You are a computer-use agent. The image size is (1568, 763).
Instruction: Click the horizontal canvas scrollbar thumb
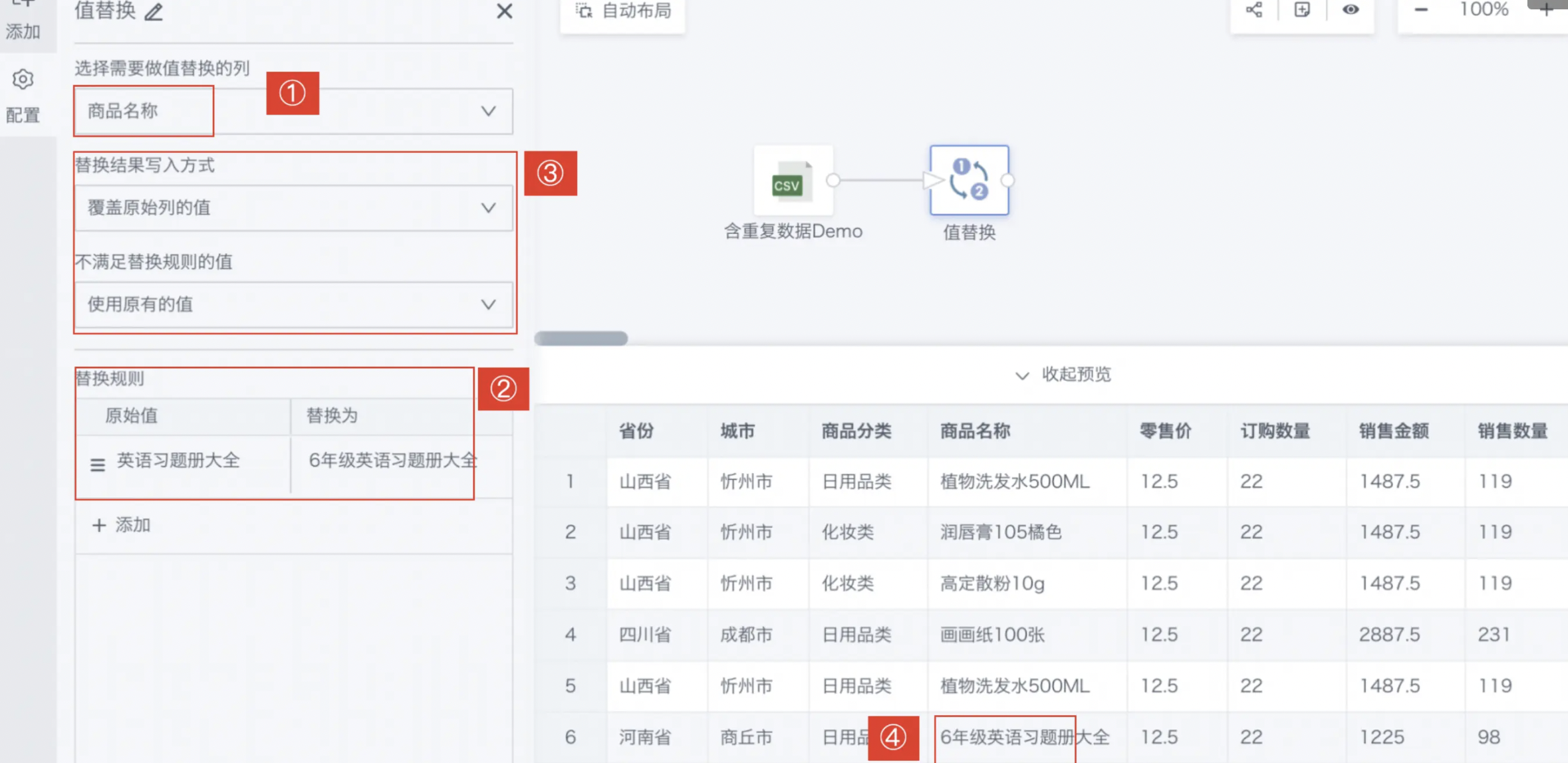(x=581, y=338)
